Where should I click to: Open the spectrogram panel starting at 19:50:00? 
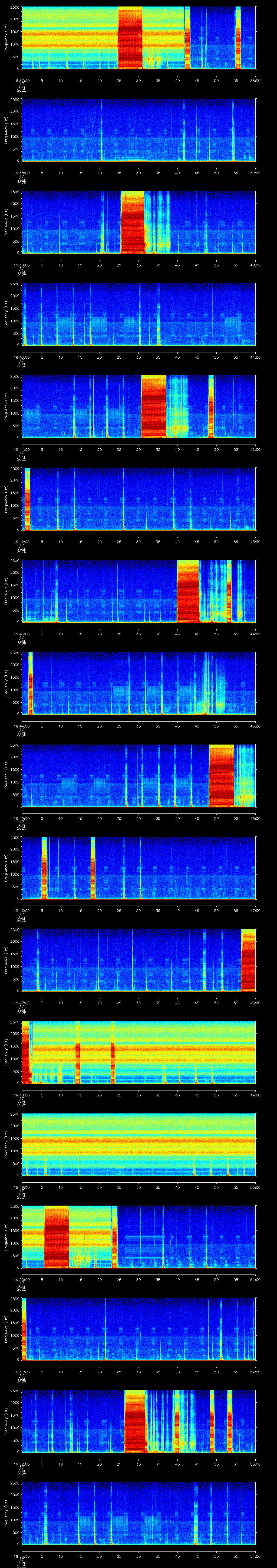click(139, 1237)
